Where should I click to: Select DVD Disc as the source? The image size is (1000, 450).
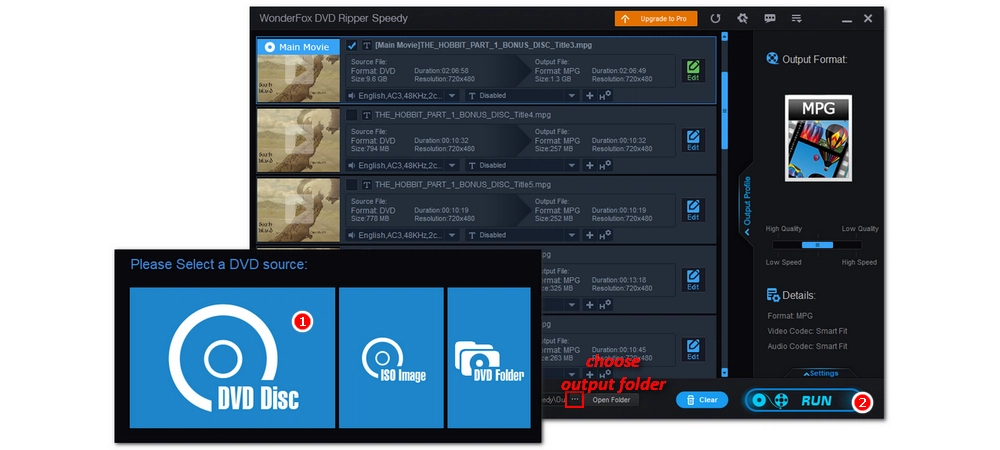tap(232, 358)
